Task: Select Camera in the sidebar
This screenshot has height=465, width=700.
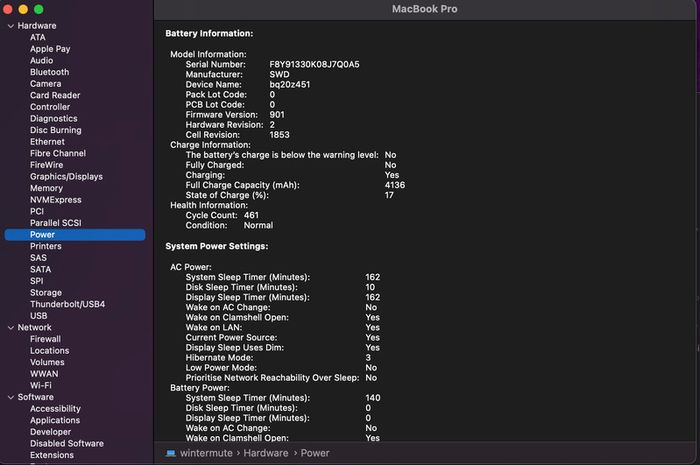Action: coord(46,84)
